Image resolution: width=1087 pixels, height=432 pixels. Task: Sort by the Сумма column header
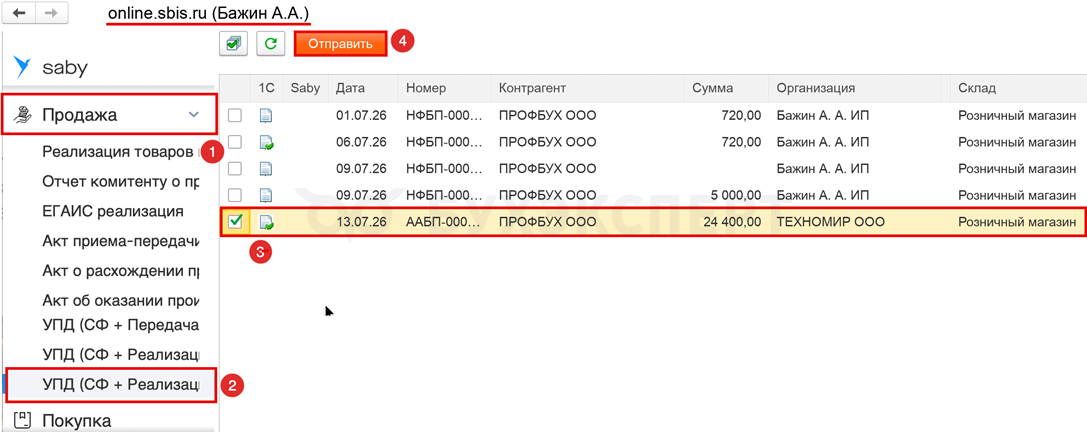coord(727,88)
